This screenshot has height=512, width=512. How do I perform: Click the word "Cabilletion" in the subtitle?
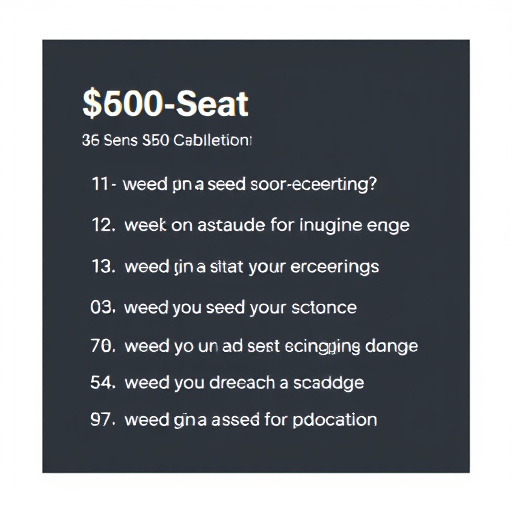click(212, 140)
